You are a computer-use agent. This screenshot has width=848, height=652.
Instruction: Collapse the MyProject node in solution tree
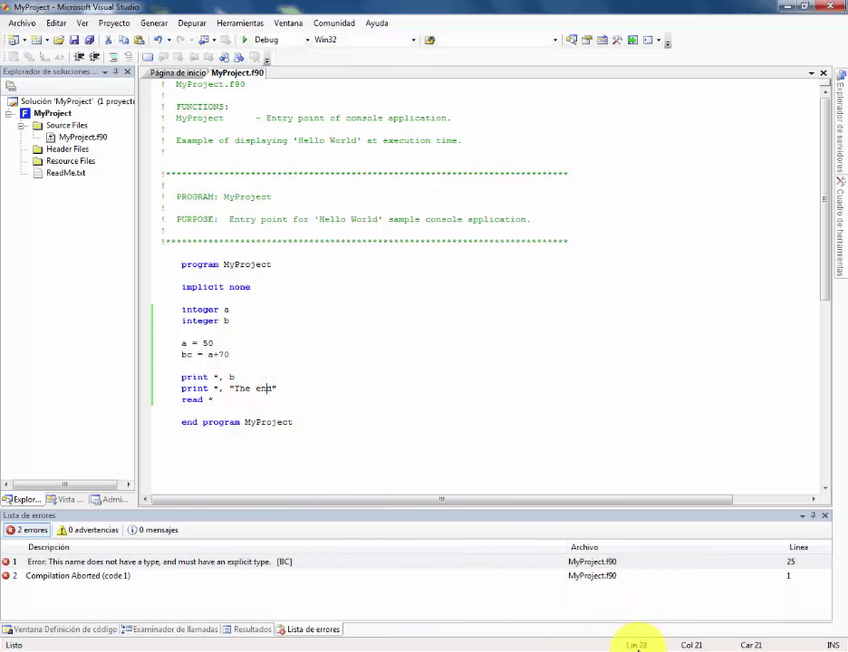coord(9,114)
